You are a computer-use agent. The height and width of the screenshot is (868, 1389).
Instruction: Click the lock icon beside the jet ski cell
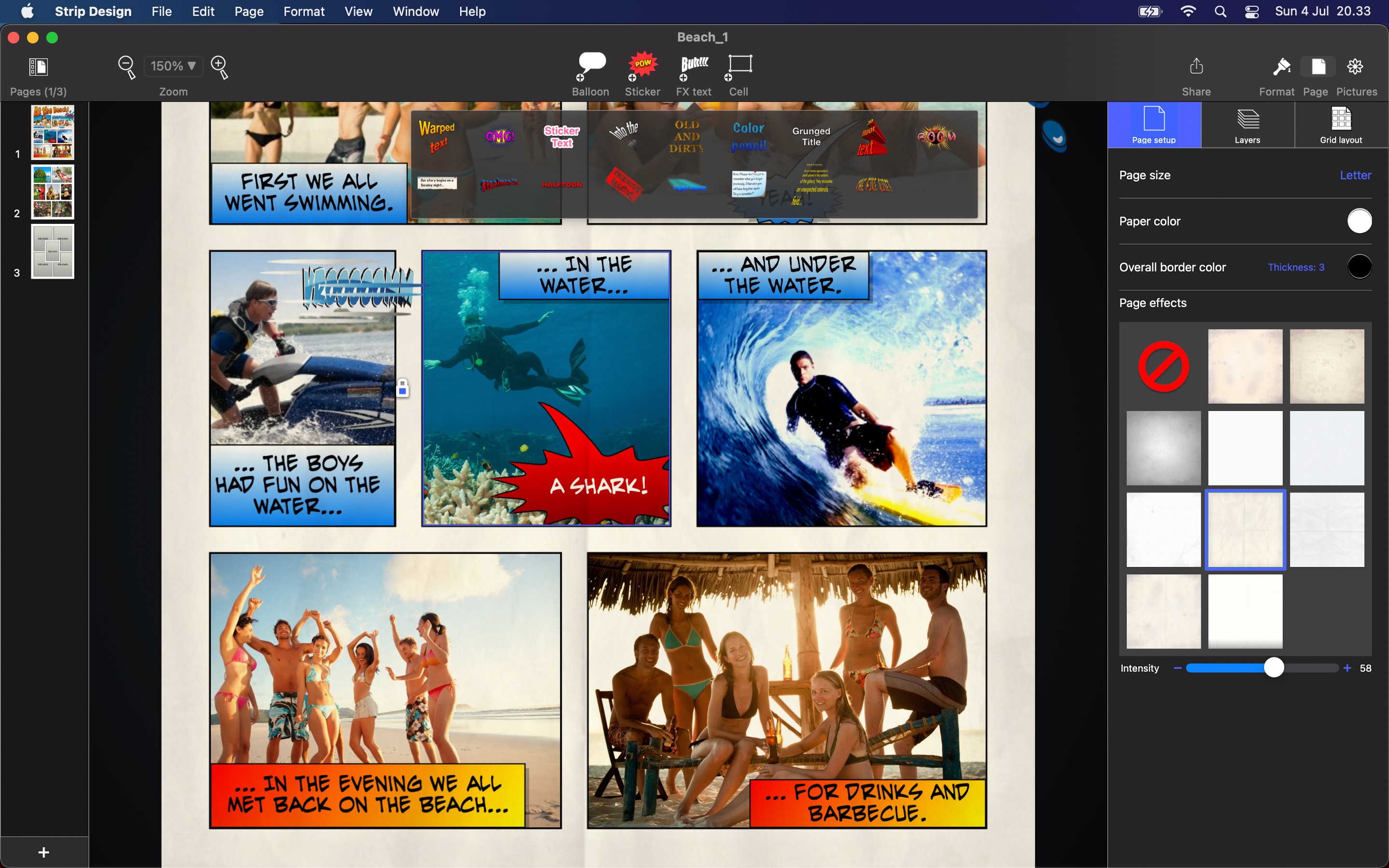pyautogui.click(x=402, y=389)
